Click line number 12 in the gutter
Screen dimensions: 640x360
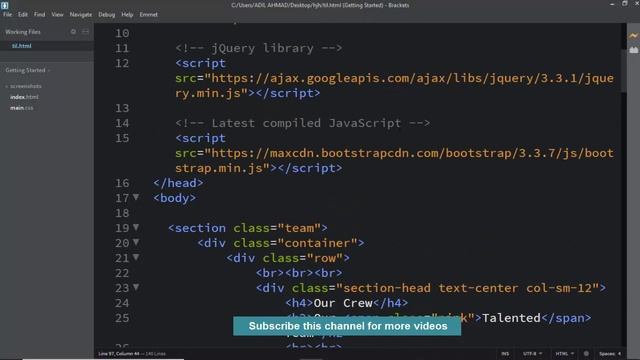pyautogui.click(x=122, y=63)
